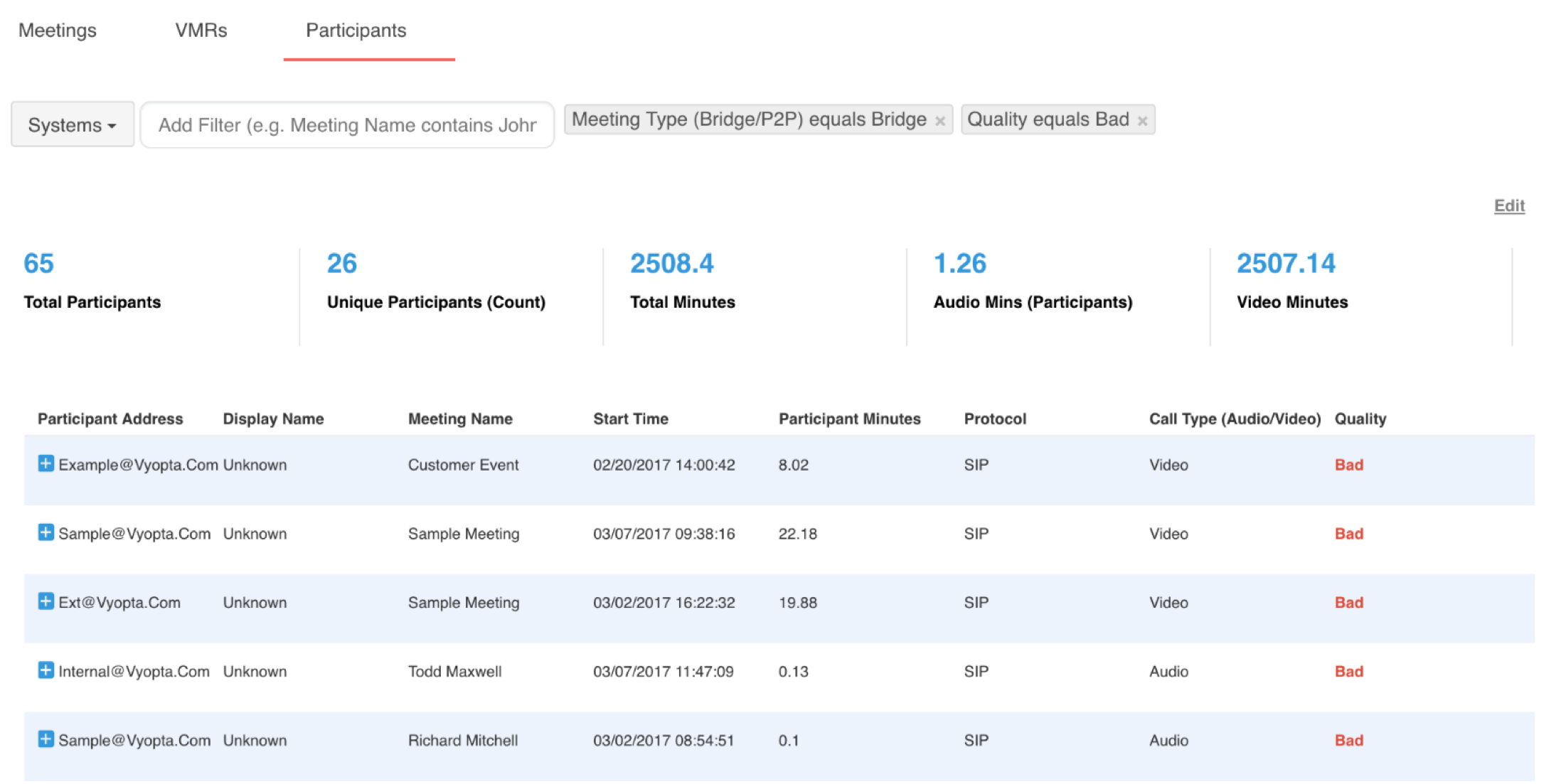
Task: Sort by Call Type (Audio/Video) column header
Action: [1235, 419]
